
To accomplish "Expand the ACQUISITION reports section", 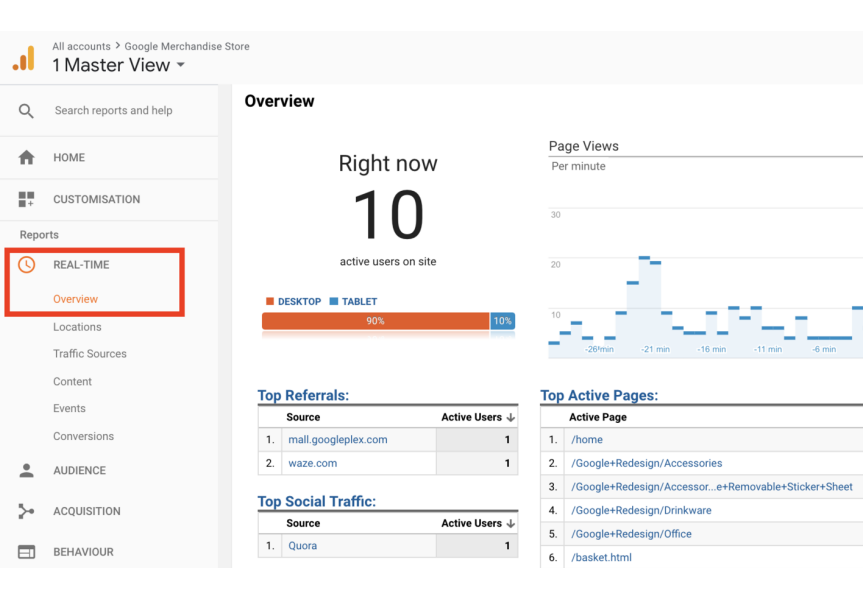I will click(x=86, y=511).
